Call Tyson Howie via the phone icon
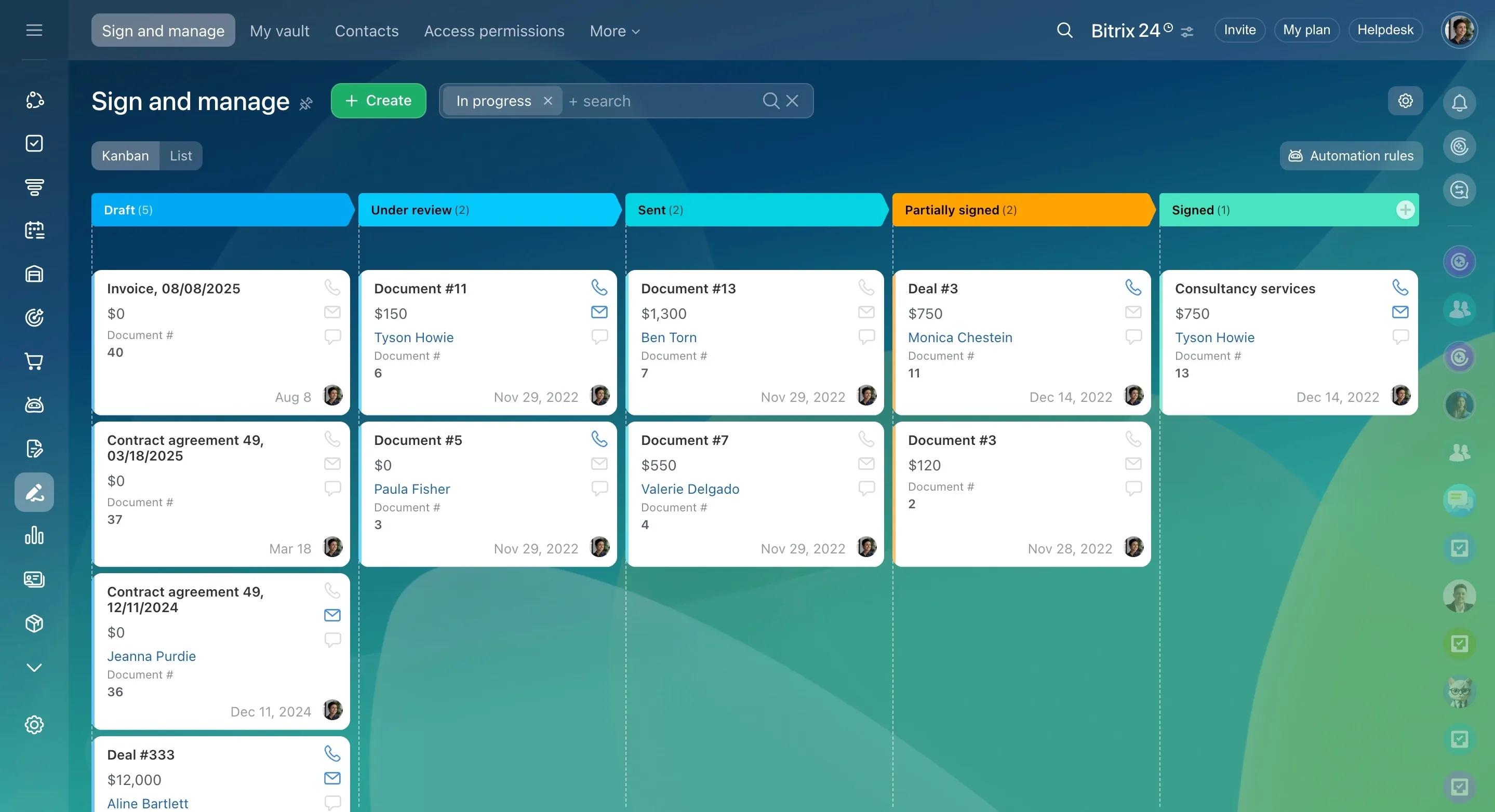Image resolution: width=1495 pixels, height=812 pixels. tap(599, 287)
